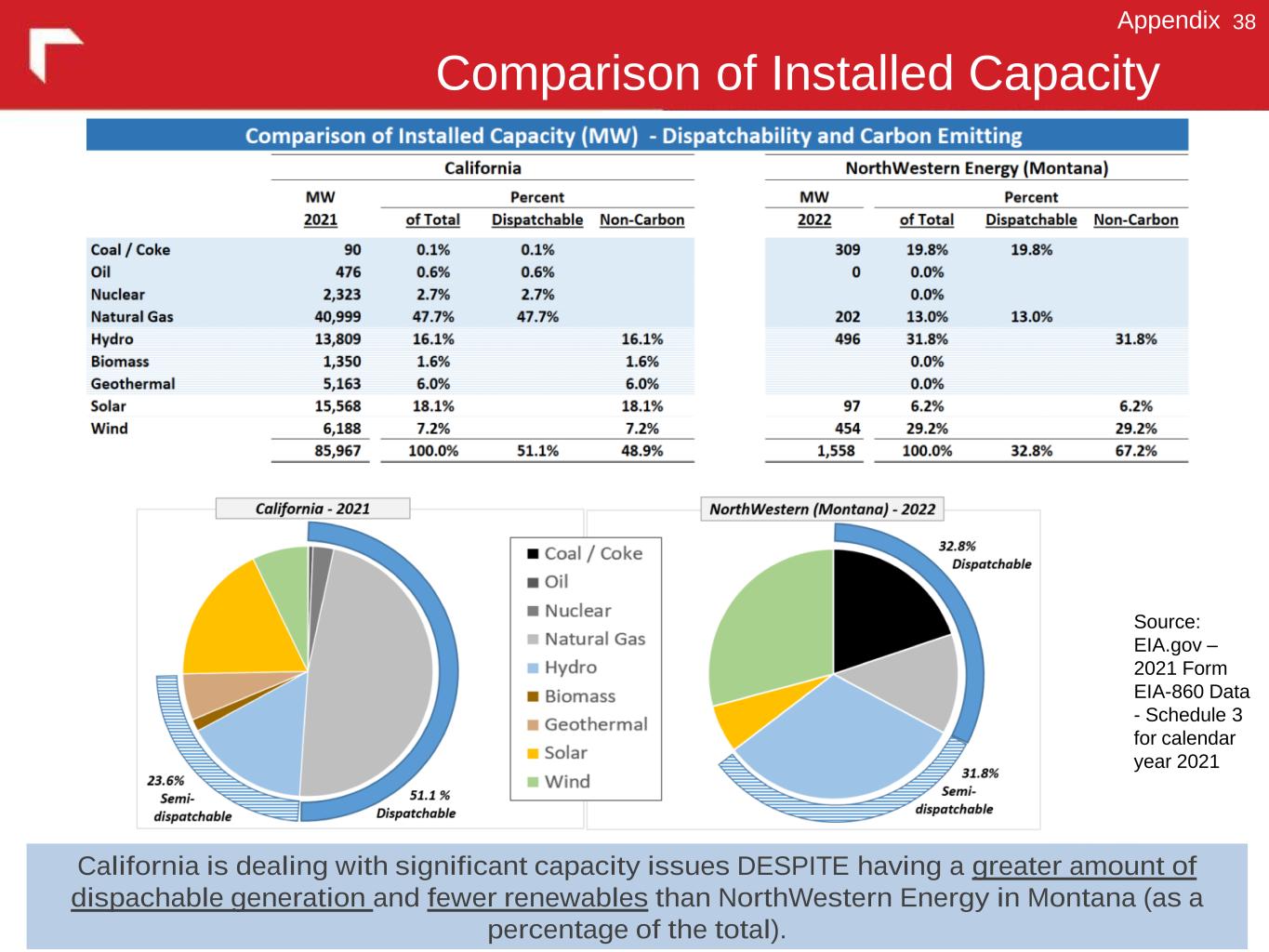The width and height of the screenshot is (1269, 952).
Task: Click the Hydro legend color square
Action: pos(533,668)
